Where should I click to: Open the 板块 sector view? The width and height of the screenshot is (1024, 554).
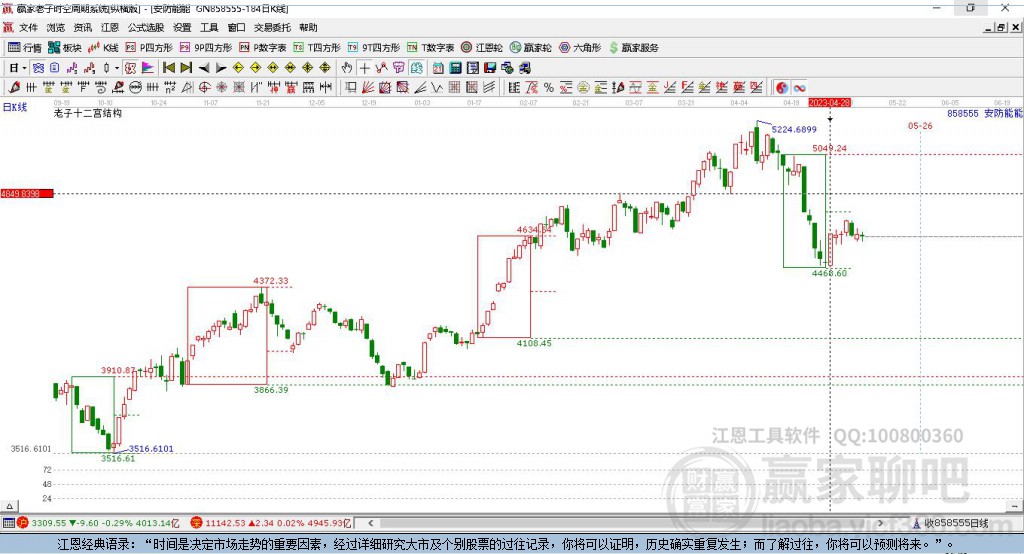point(65,47)
